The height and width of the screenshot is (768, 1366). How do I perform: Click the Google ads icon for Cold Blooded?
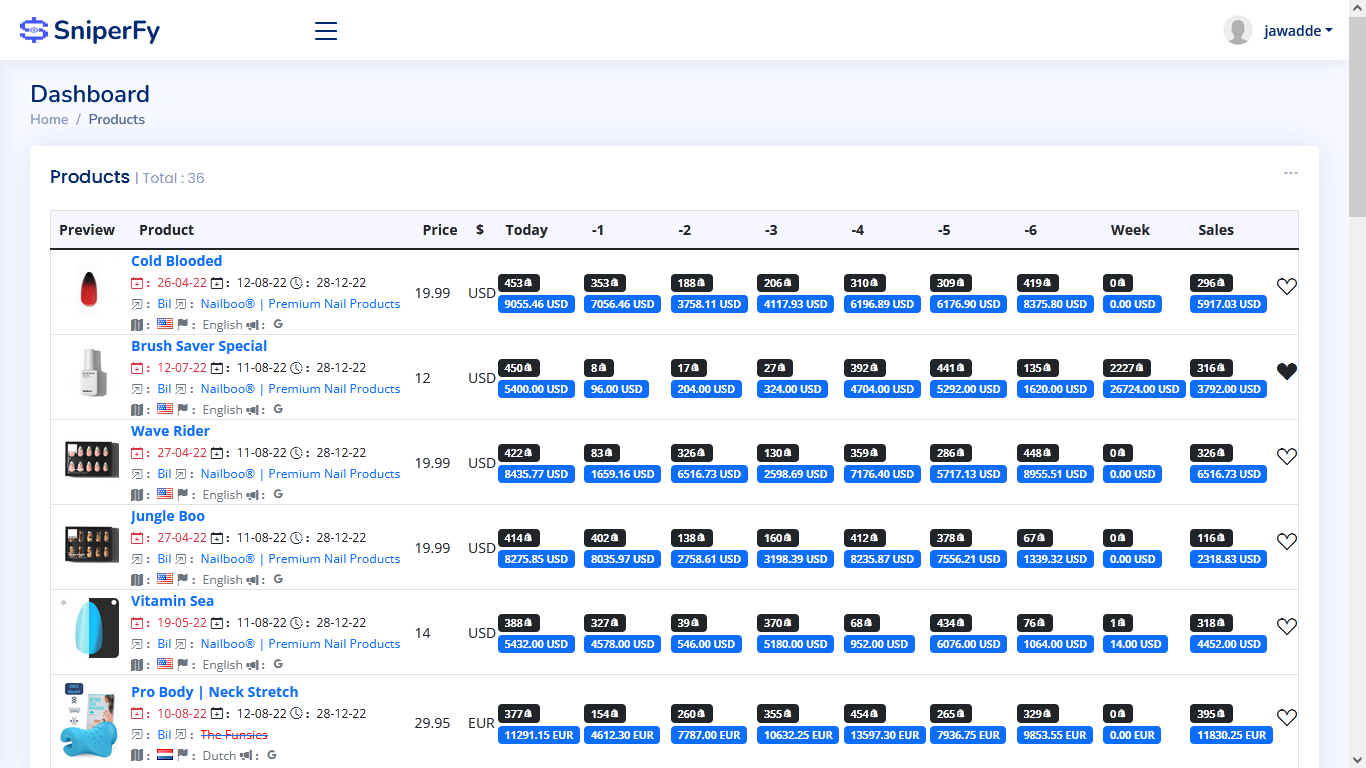(x=278, y=324)
